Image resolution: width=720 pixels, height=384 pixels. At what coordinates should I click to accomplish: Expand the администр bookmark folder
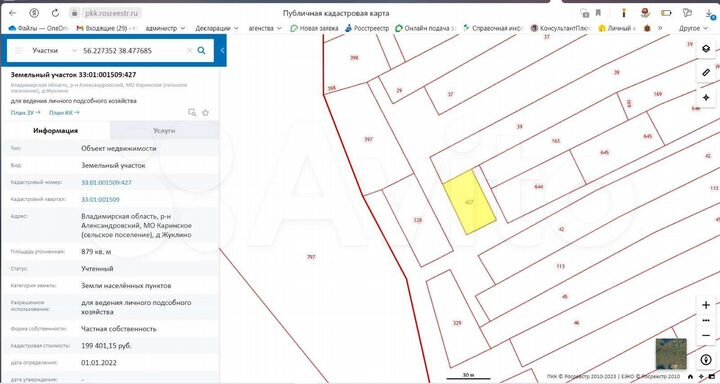(165, 28)
